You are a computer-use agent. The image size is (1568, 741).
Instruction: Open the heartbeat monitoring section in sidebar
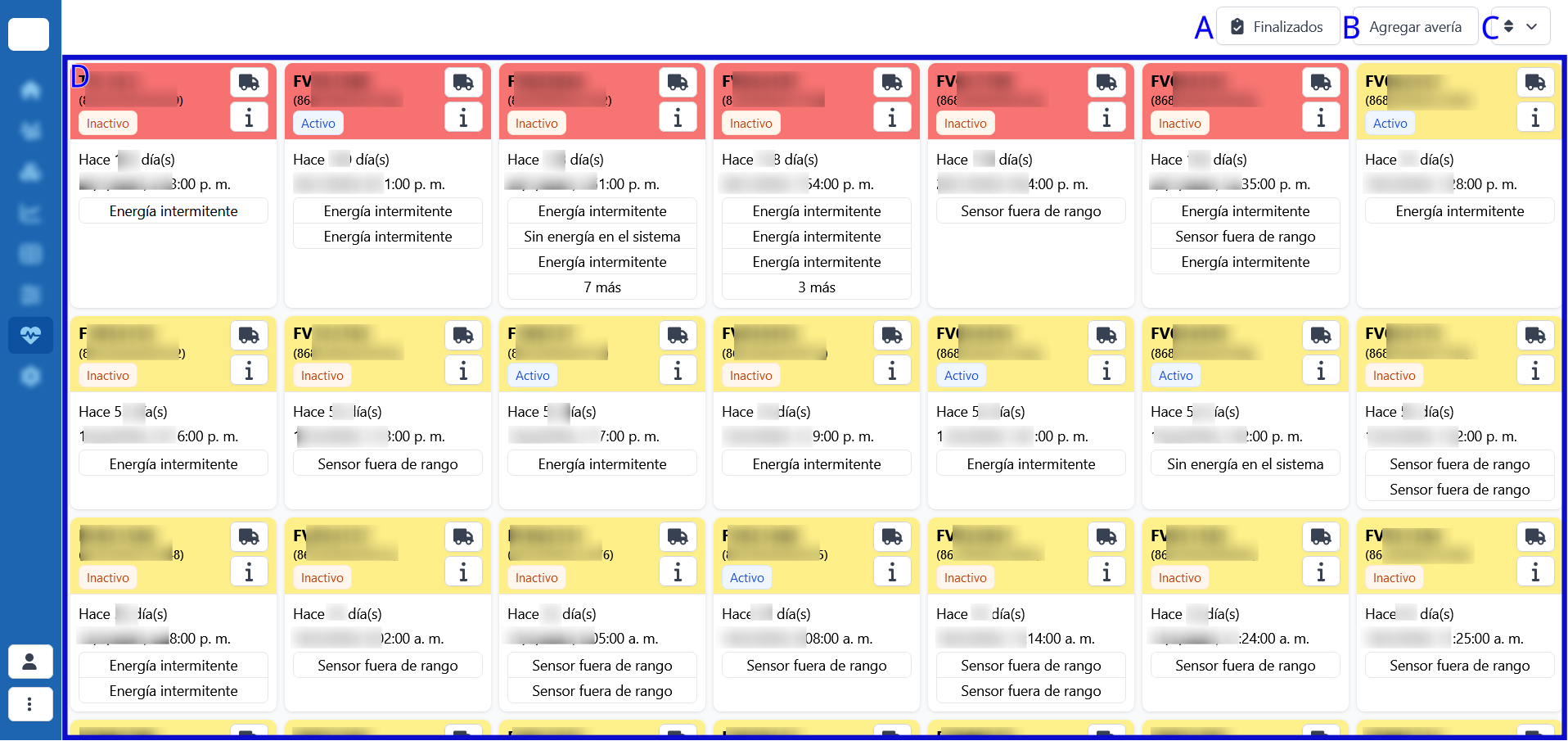30,336
